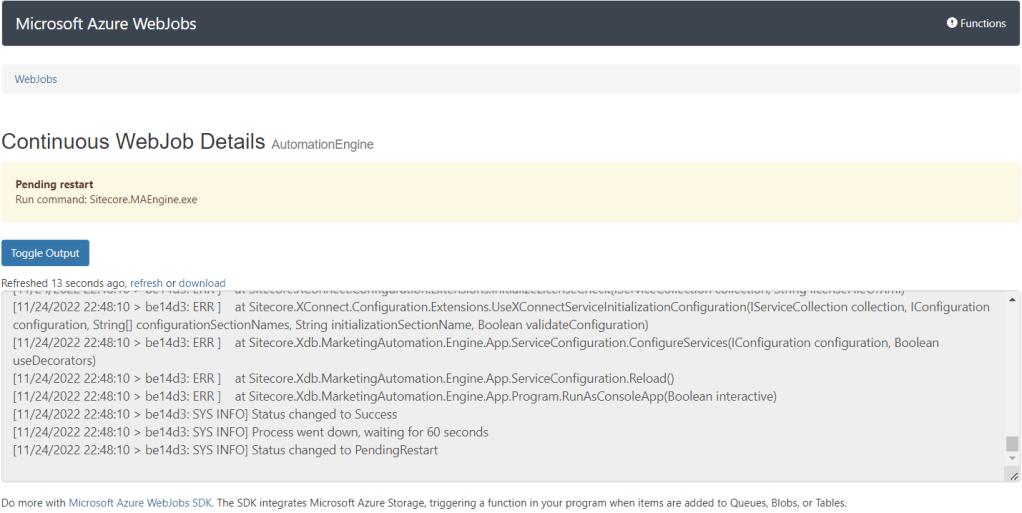This screenshot has height=513, width=1022.
Task: Click the AutomationEngine job name subtitle
Action: click(322, 144)
